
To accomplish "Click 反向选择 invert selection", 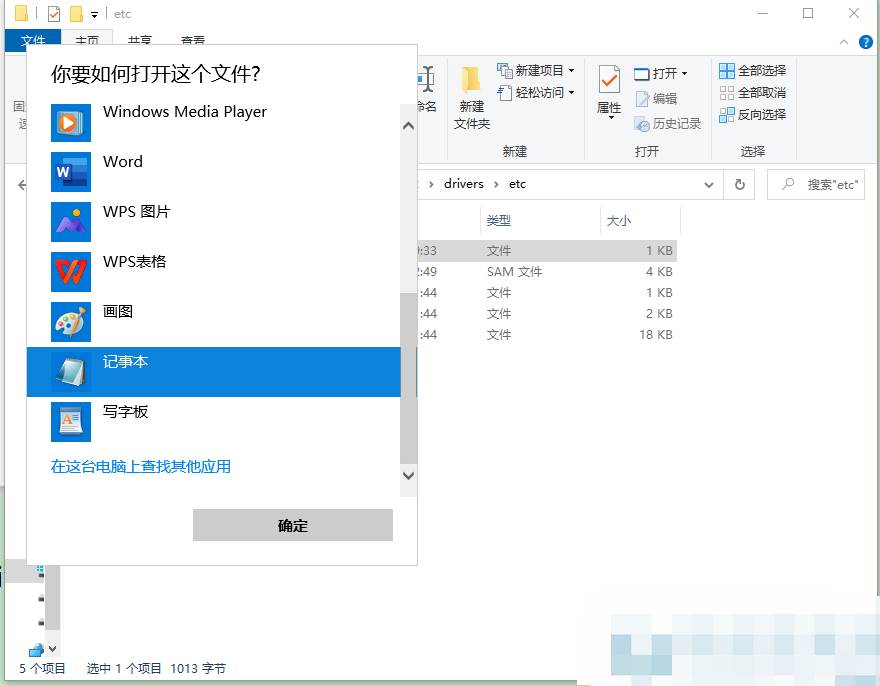I will click(x=752, y=115).
